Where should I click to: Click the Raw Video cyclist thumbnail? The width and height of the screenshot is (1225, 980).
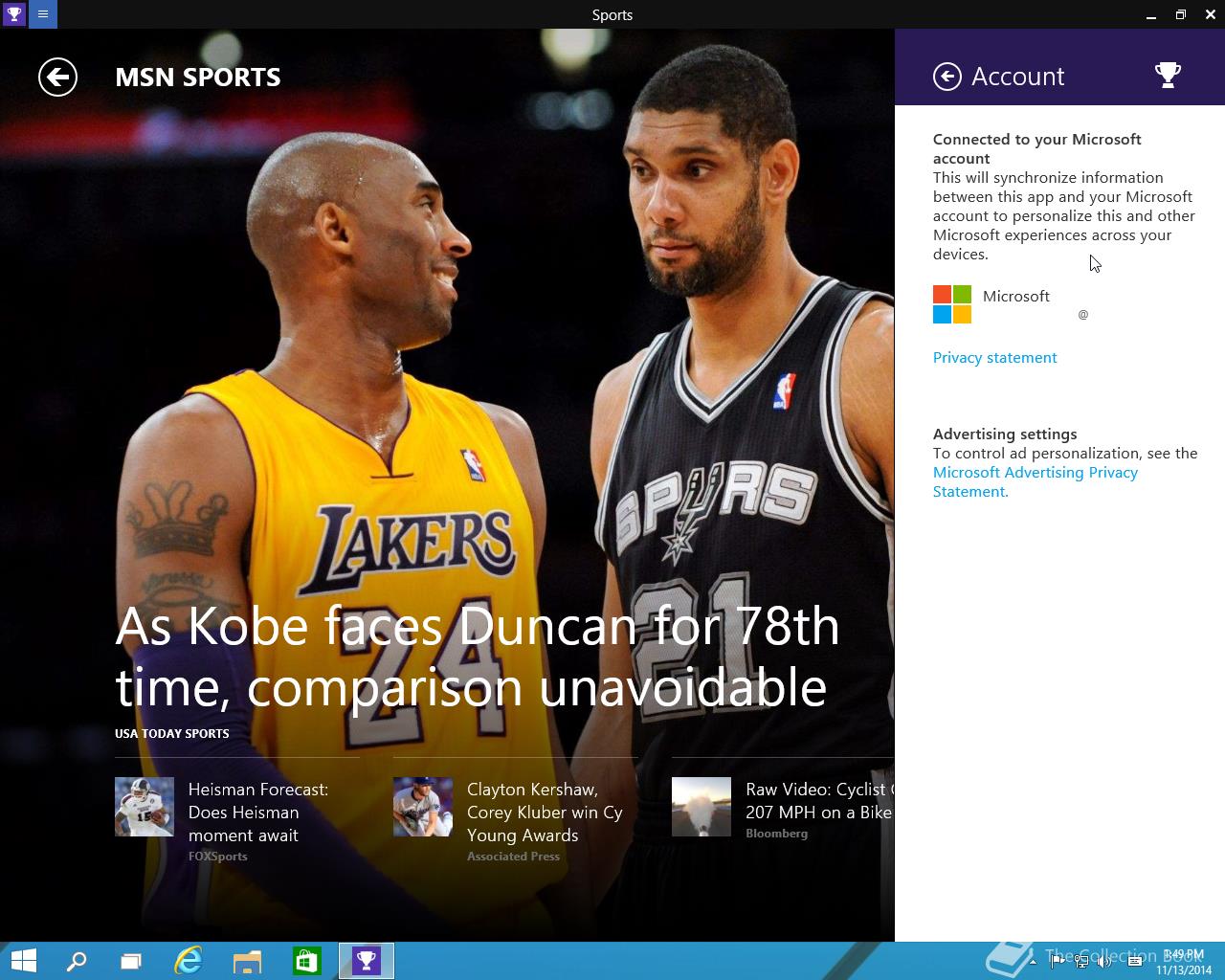coord(702,807)
